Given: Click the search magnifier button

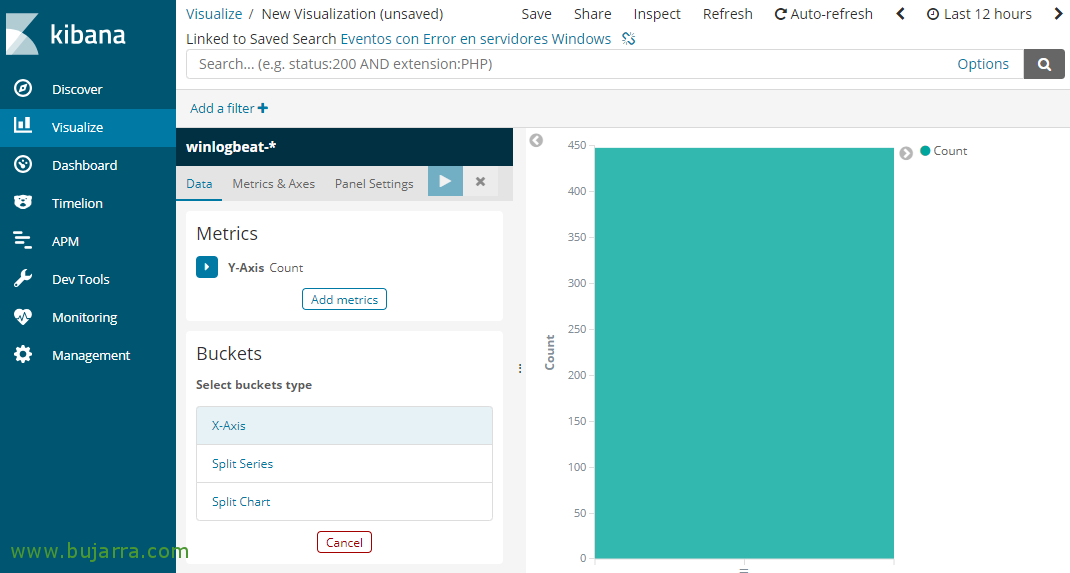Looking at the screenshot, I should pyautogui.click(x=1044, y=64).
